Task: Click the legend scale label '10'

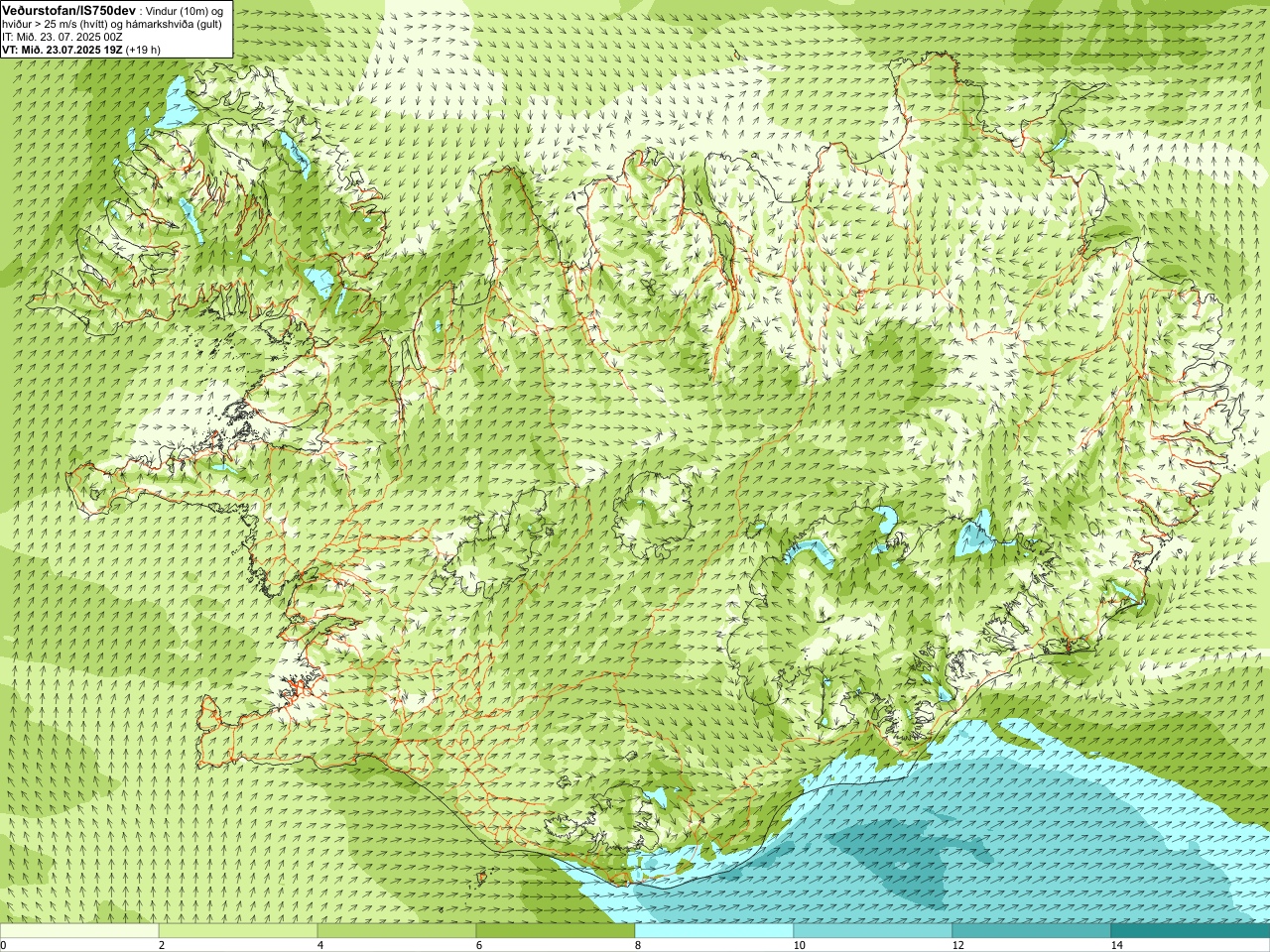Action: click(799, 945)
